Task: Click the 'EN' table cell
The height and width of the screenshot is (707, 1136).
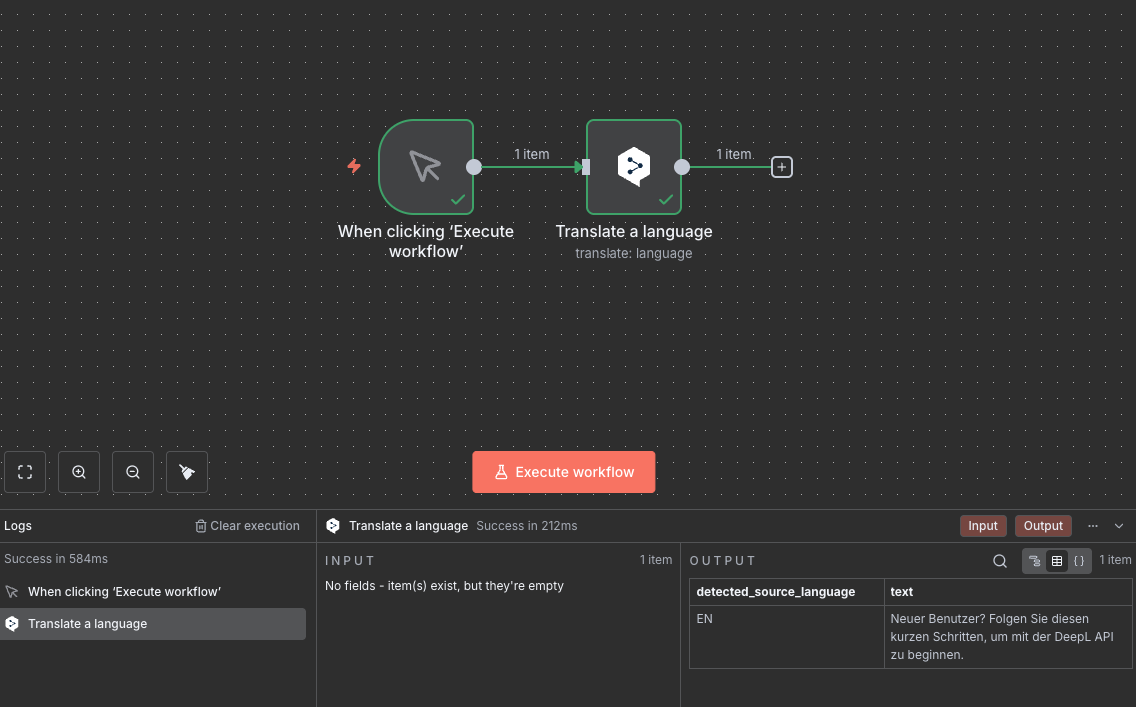Action: 787,637
